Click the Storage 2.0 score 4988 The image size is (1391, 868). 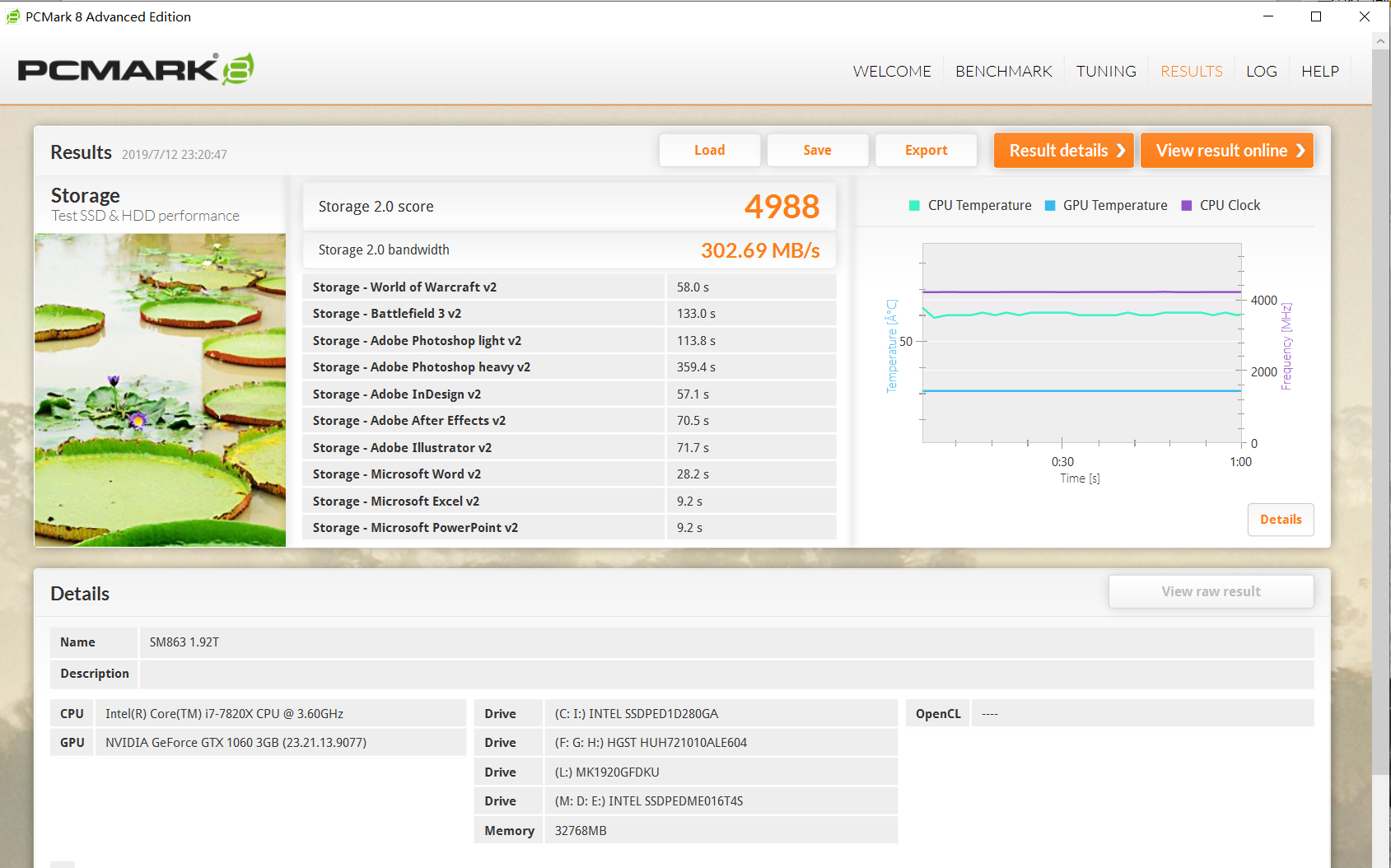click(x=782, y=206)
